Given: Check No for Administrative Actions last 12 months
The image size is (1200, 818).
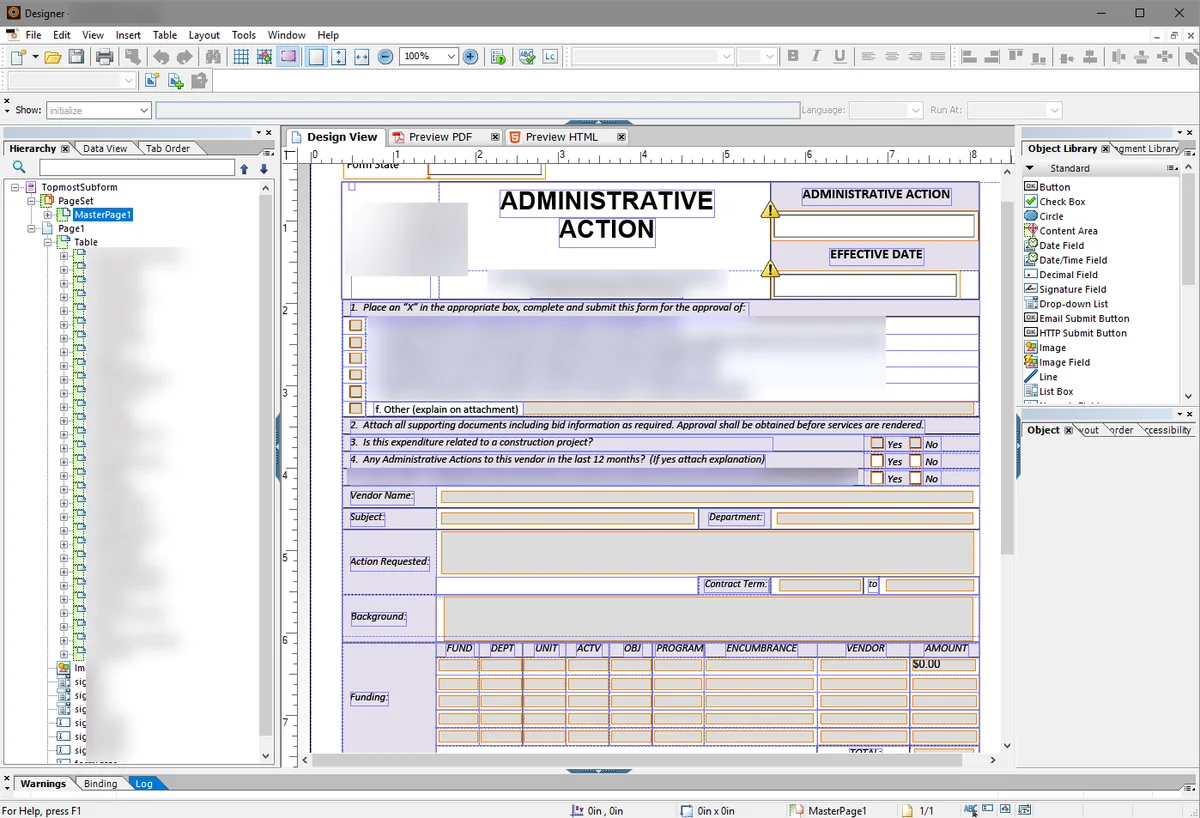Looking at the screenshot, I should click(x=915, y=461).
